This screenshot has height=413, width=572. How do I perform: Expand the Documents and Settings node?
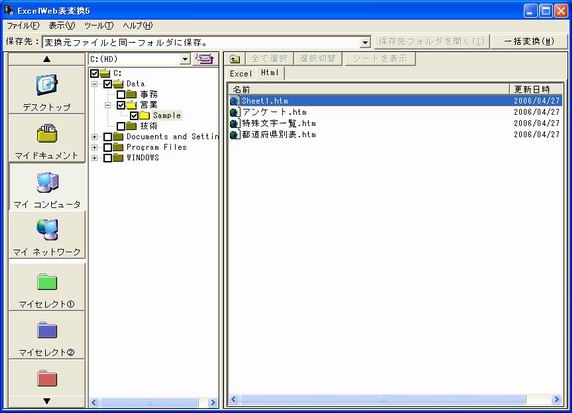94,137
